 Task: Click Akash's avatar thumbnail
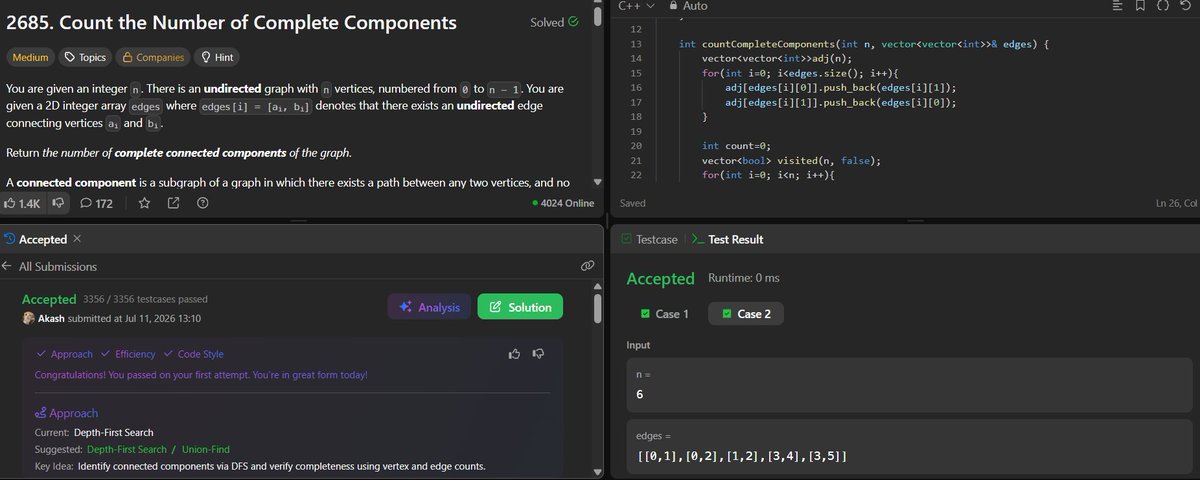pos(28,318)
